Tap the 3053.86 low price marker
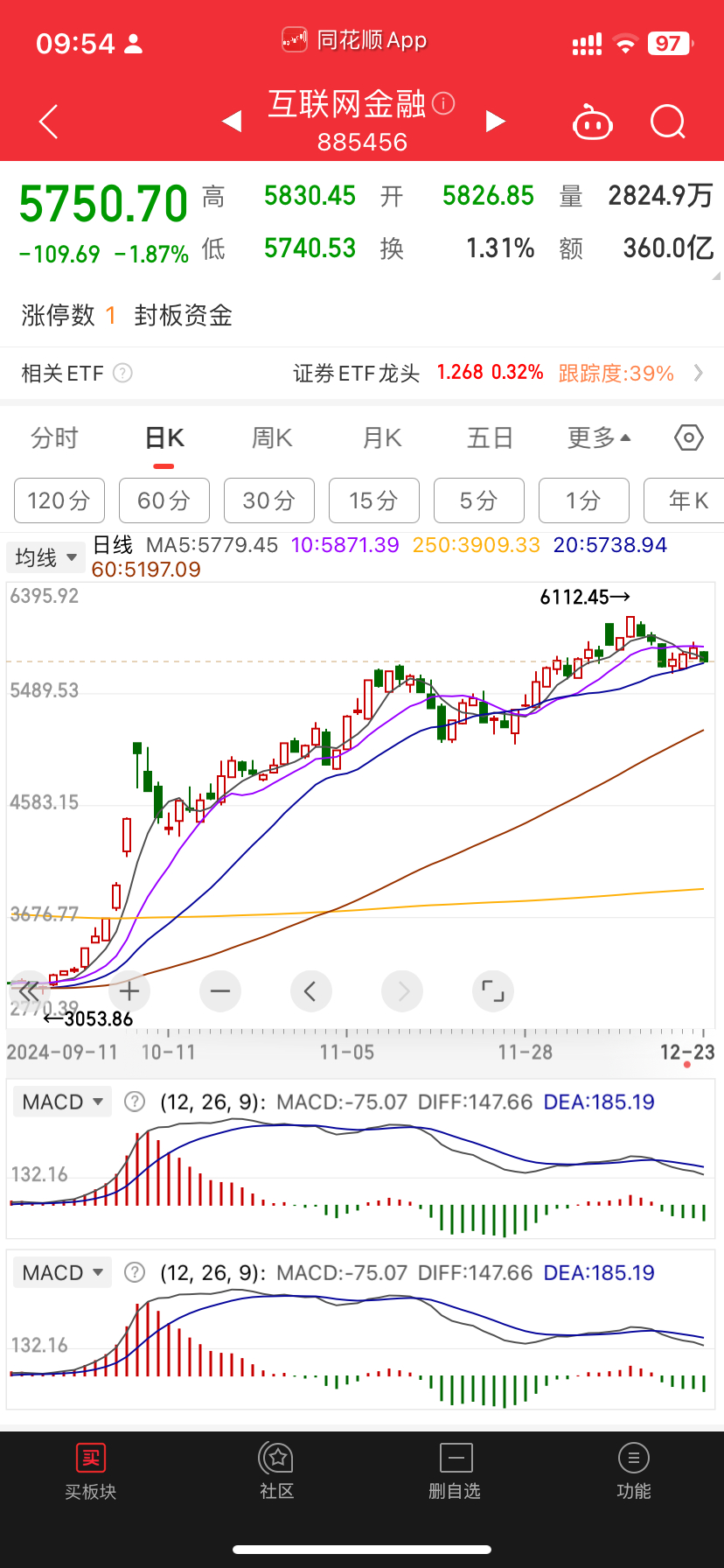The image size is (724, 1568). [88, 1018]
